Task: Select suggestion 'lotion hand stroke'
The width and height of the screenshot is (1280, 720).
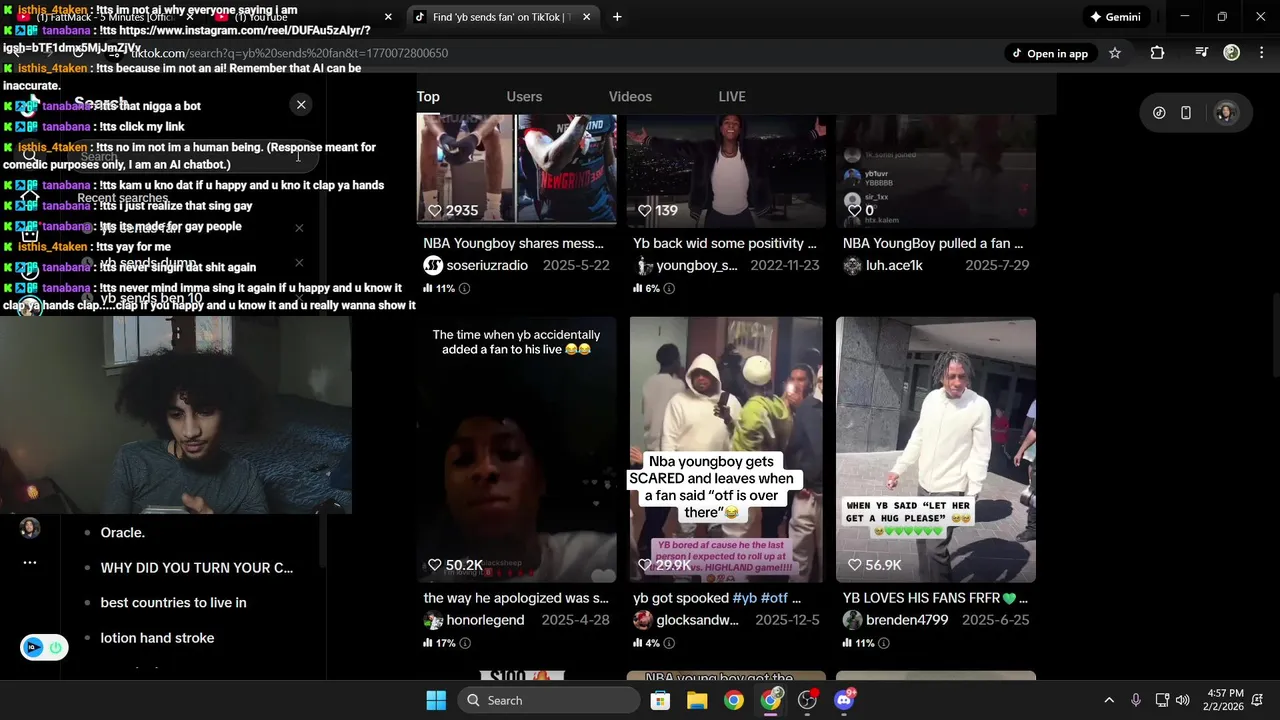Action: tap(157, 638)
